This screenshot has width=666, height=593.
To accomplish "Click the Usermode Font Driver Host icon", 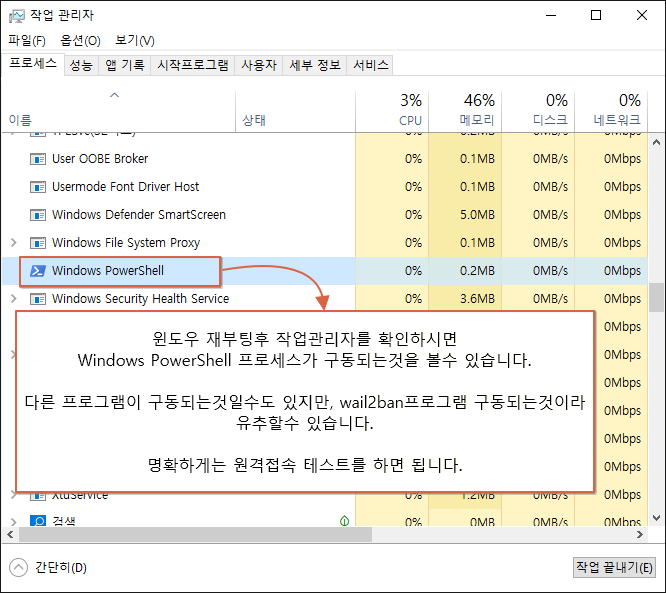I will click(38, 187).
